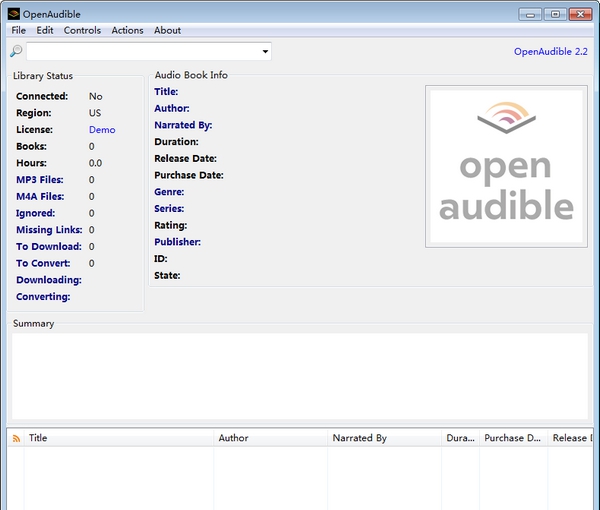This screenshot has width=600, height=510.
Task: Open the search box dropdown arrow
Action: coord(265,51)
